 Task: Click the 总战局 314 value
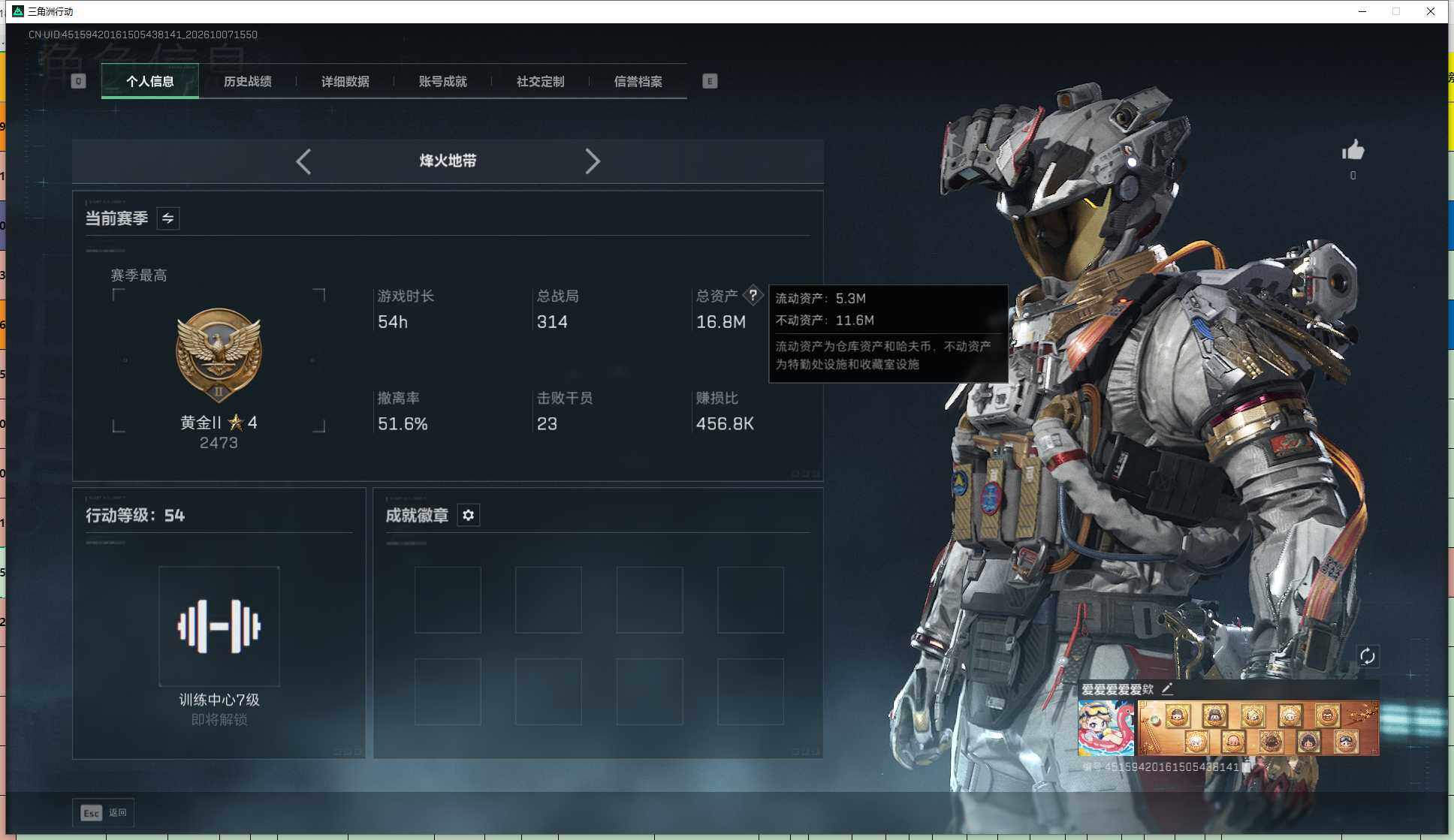pyautogui.click(x=552, y=322)
